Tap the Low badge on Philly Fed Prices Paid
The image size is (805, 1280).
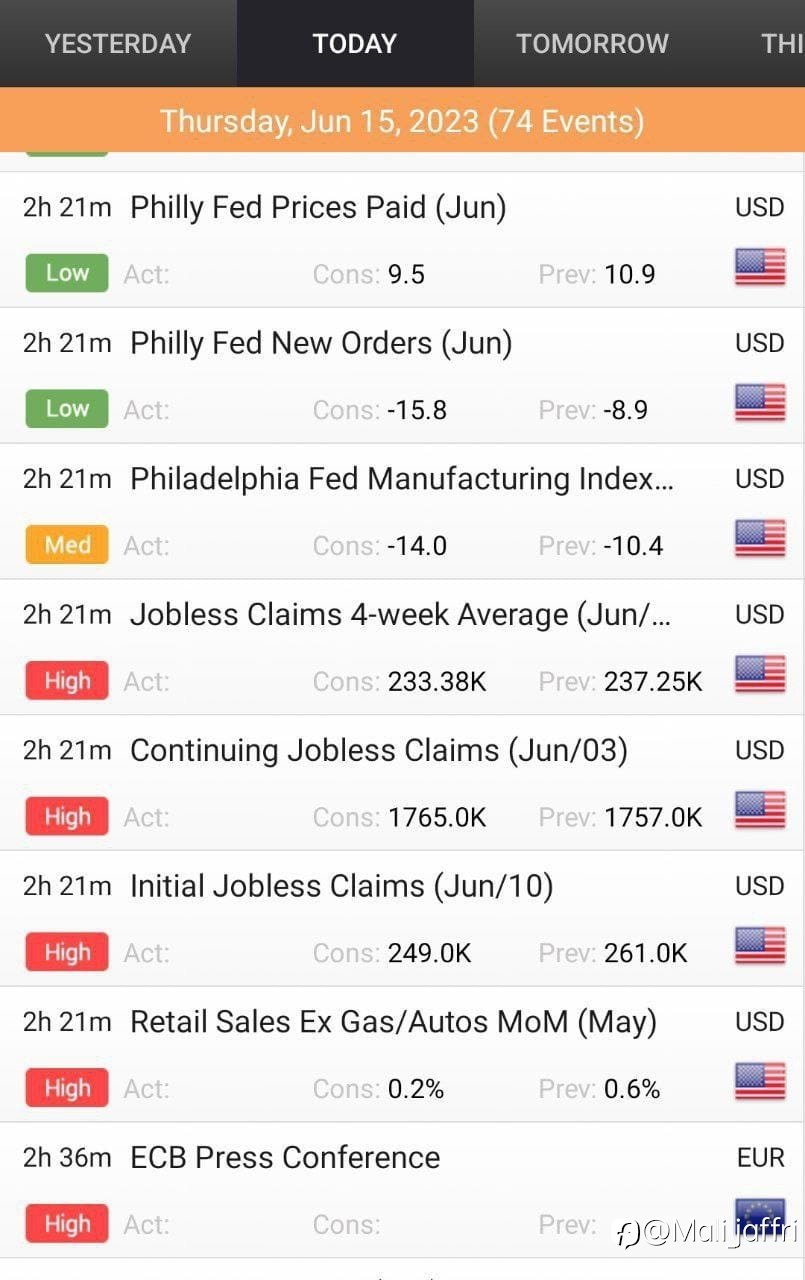point(67,273)
